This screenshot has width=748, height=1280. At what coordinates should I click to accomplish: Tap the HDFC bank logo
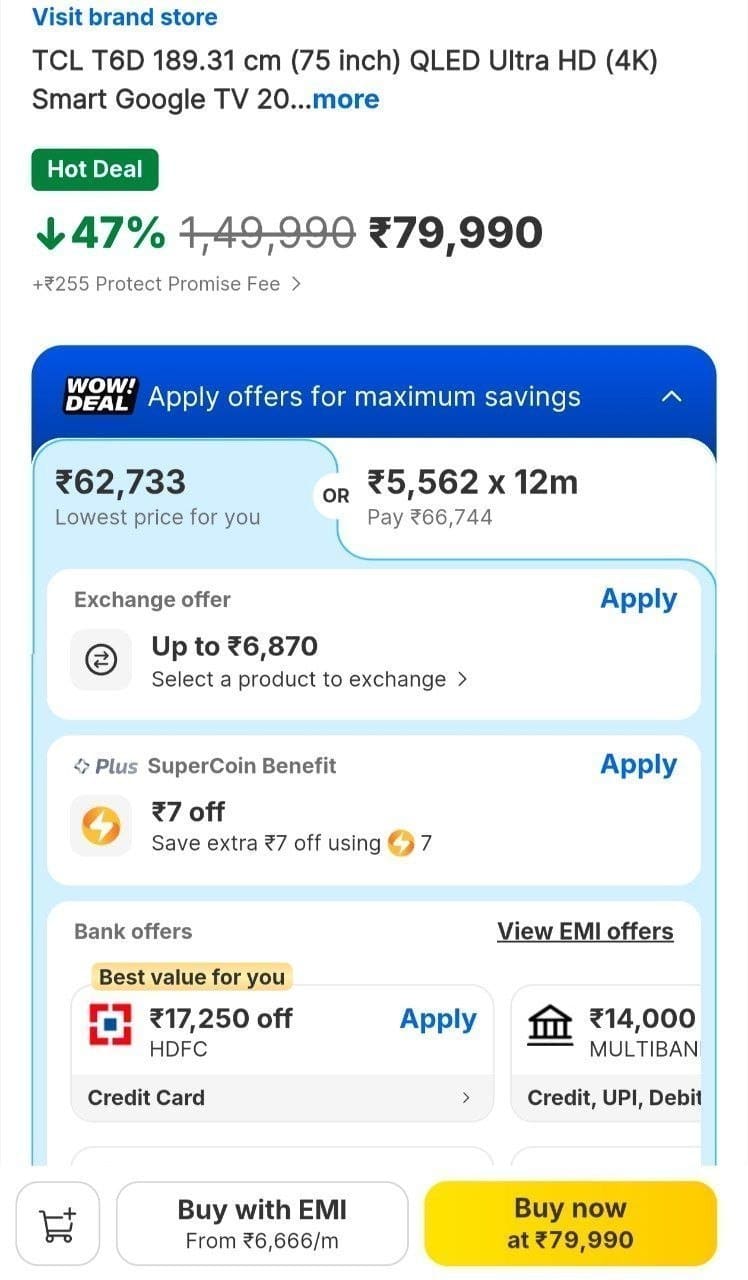(111, 1026)
